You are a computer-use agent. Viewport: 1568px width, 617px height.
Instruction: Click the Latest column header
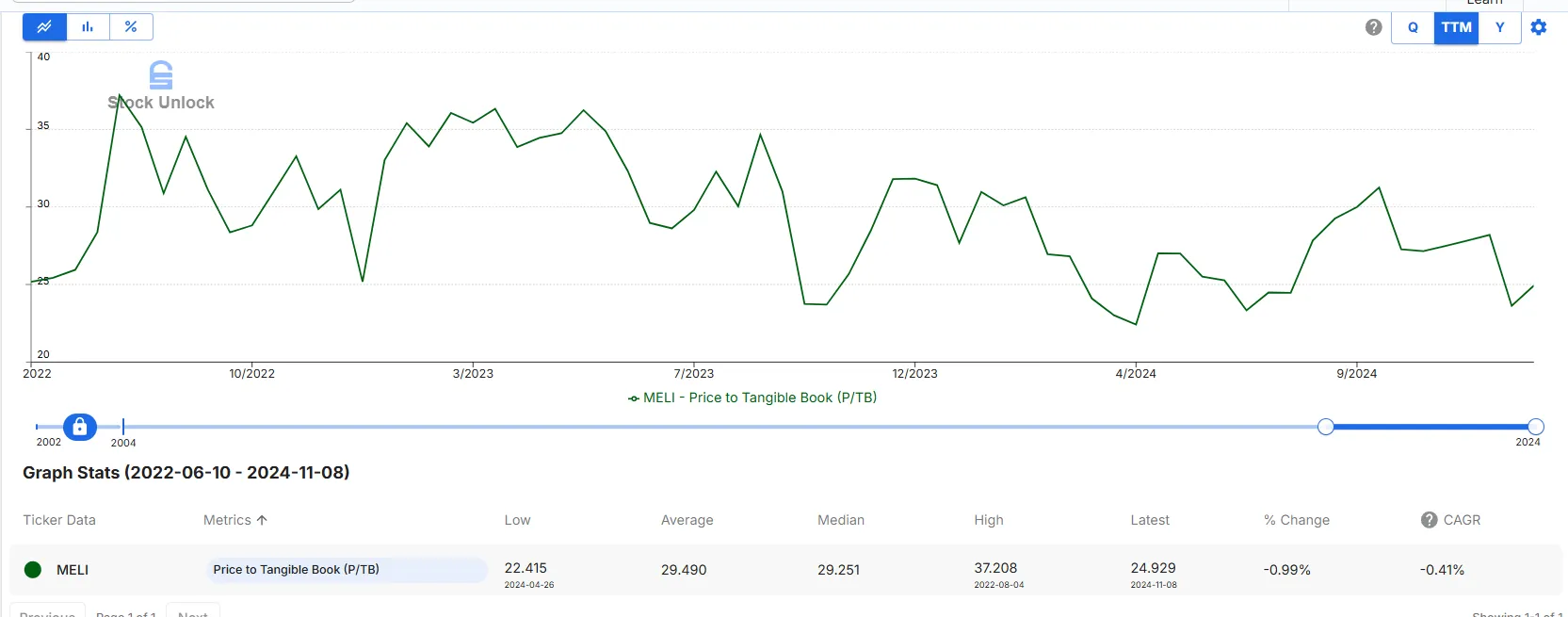[x=1150, y=520]
